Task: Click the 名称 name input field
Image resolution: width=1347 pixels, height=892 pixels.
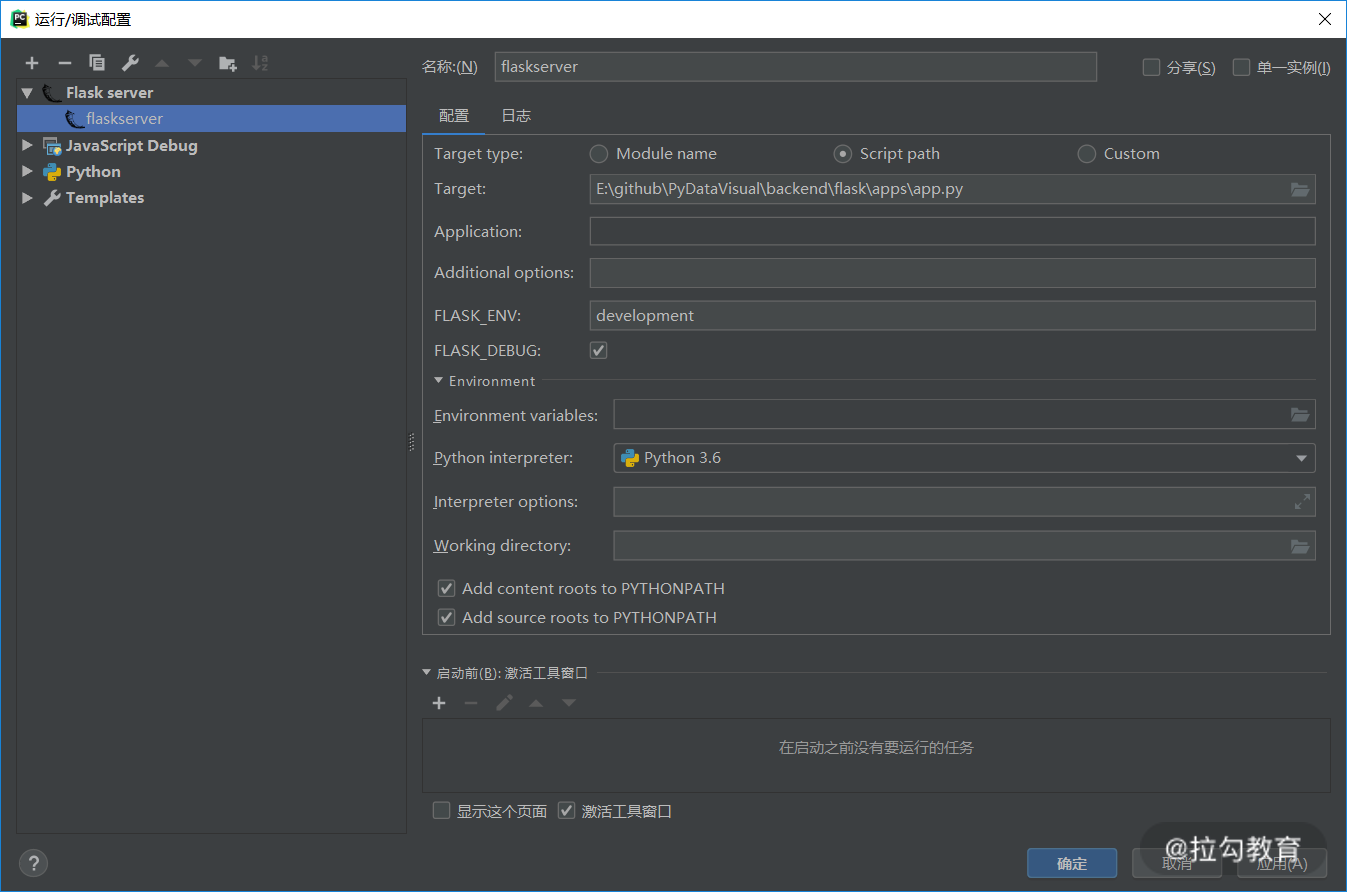Action: pos(795,67)
